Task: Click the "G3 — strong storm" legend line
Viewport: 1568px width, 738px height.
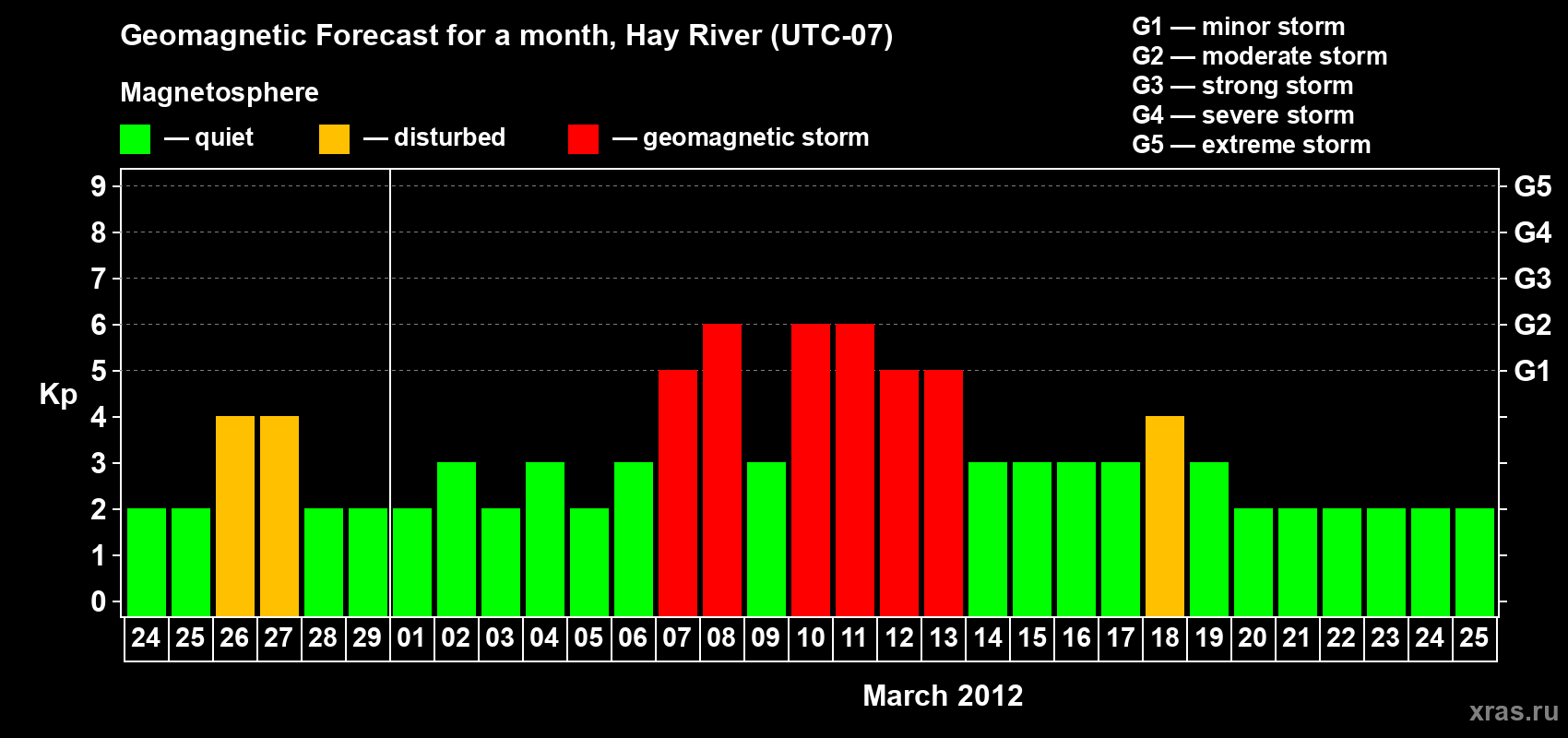Action: (x=1243, y=86)
